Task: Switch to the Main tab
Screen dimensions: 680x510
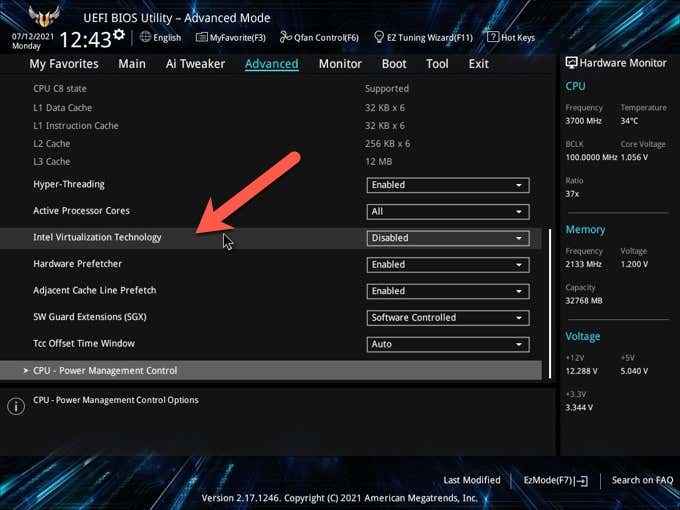Action: (132, 64)
